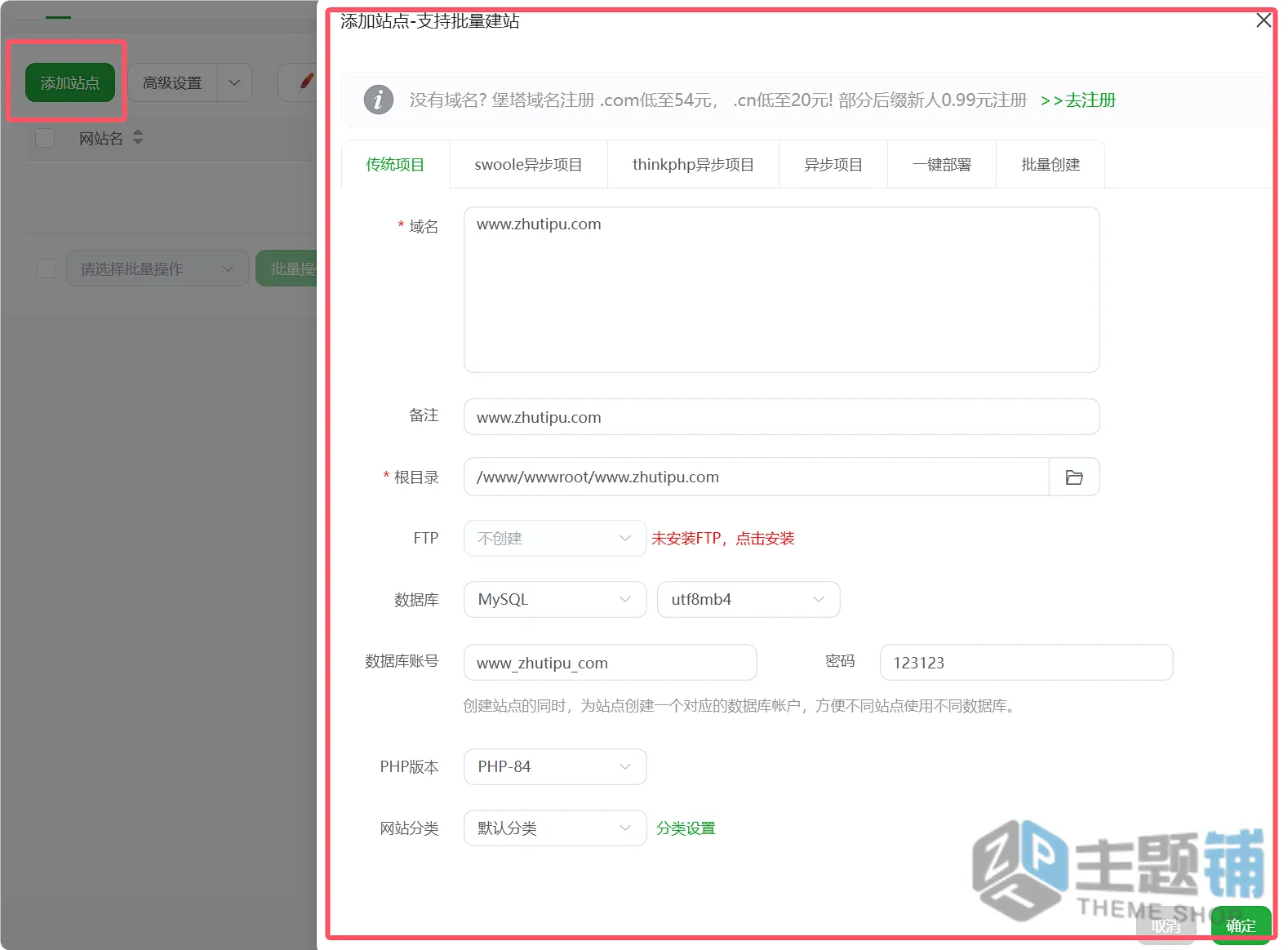Image resolution: width=1288 pixels, height=950 pixels.
Task: Open the 请选择批量操作 dropdown
Action: pos(158,269)
